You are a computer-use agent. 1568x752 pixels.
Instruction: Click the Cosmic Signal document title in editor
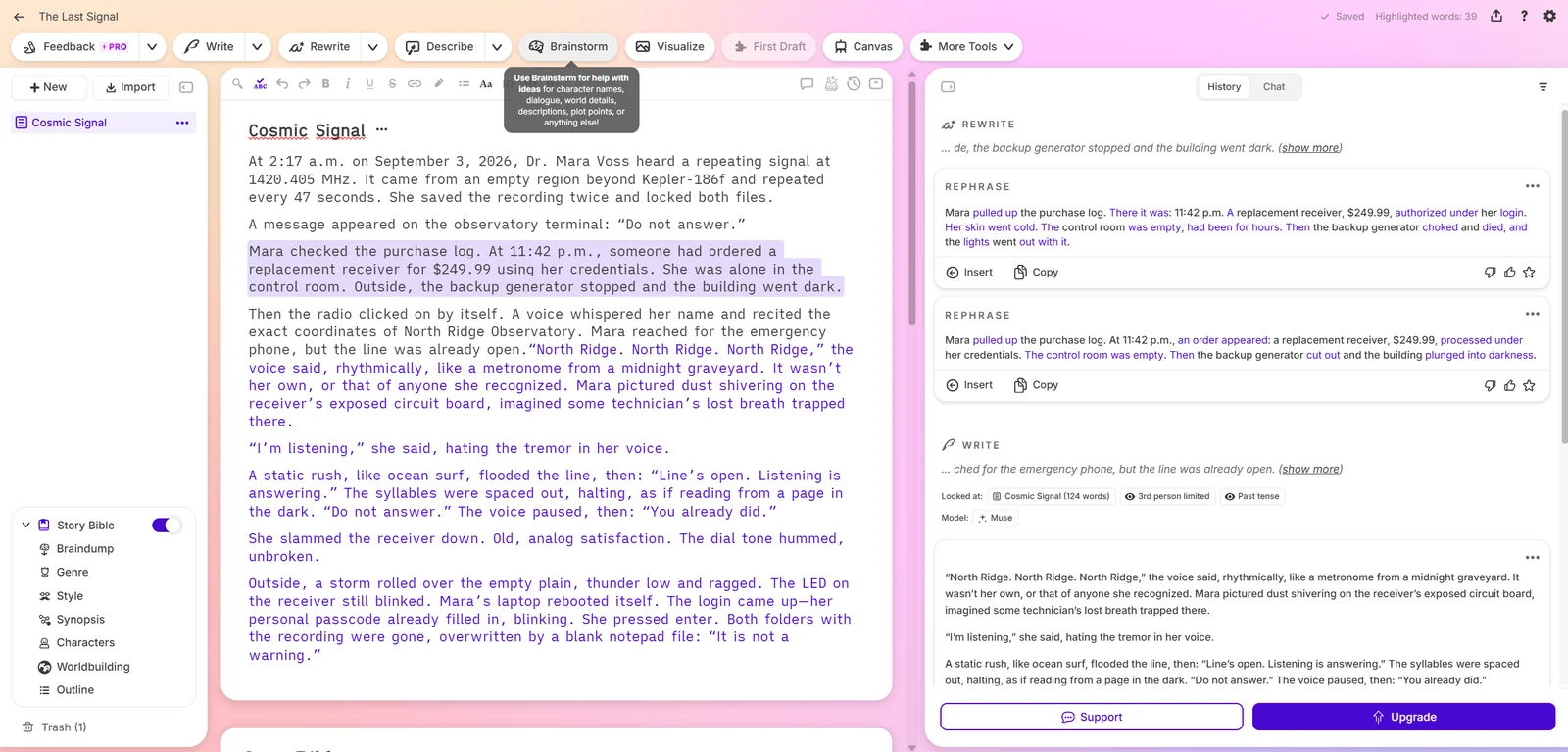pos(307,130)
